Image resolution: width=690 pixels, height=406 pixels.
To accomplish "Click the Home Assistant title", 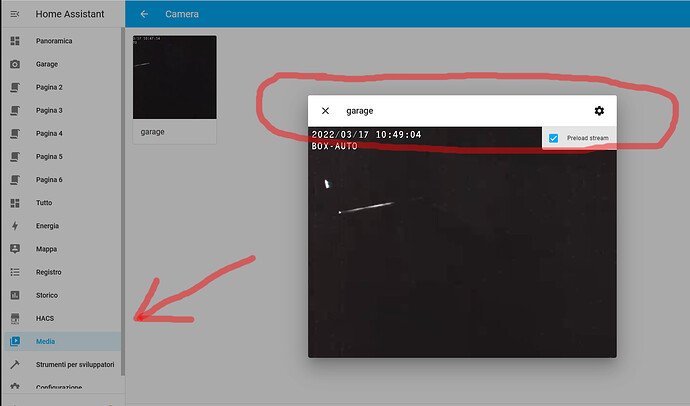I will [70, 14].
